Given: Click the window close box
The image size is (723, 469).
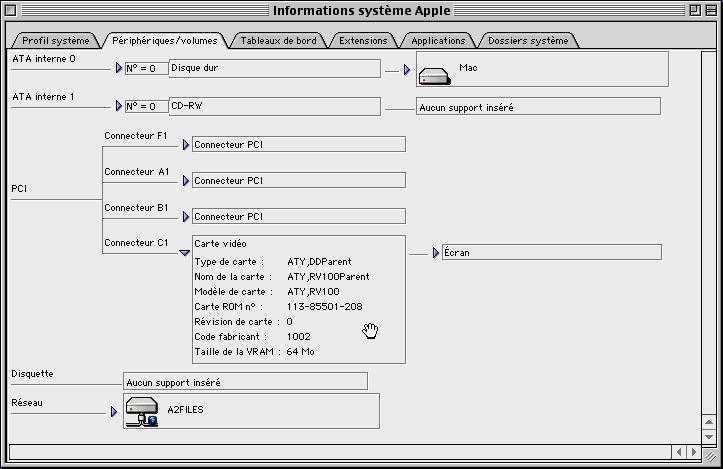Looking at the screenshot, I should coord(11,10).
